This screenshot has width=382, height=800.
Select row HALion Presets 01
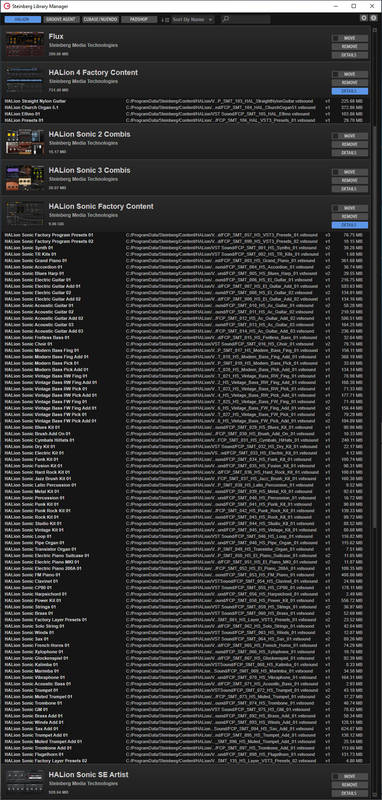pos(186,120)
